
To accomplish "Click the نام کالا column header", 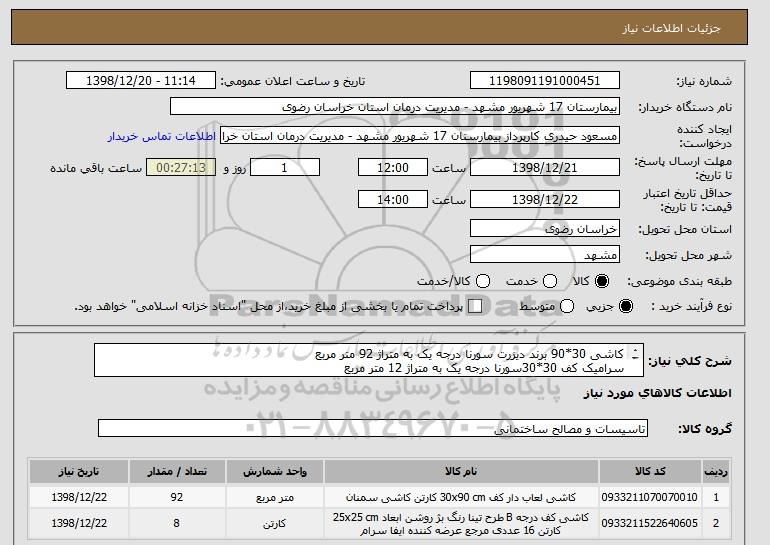I will [461, 471].
